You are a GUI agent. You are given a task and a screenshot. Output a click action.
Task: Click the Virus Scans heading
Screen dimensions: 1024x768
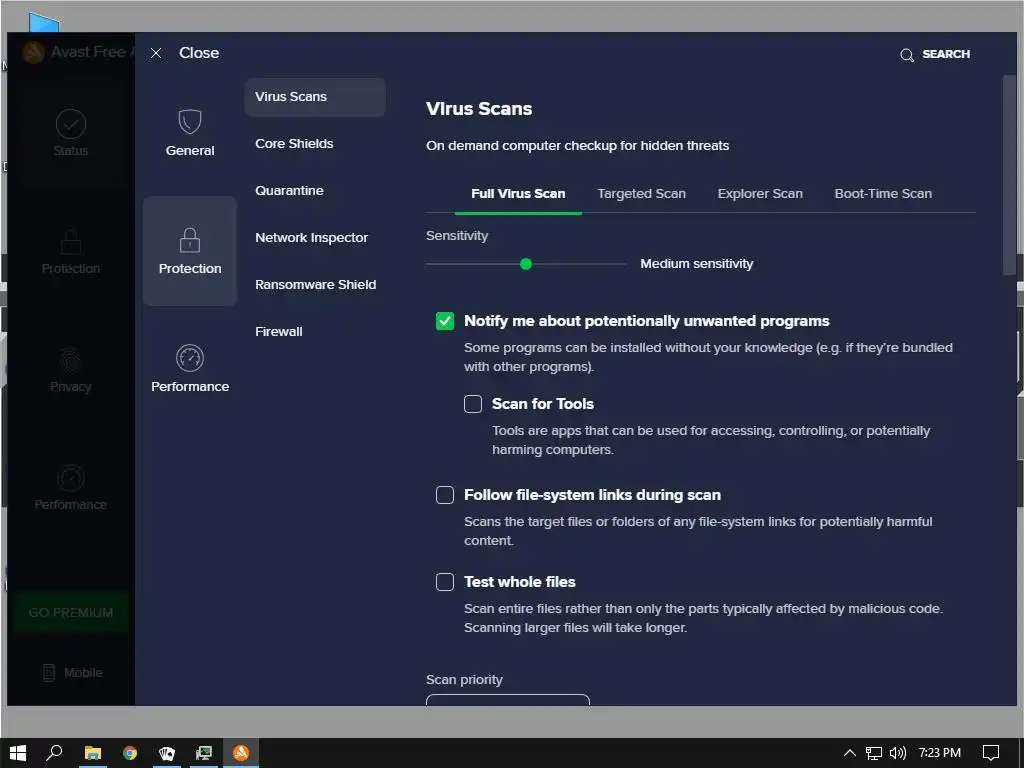coord(479,108)
